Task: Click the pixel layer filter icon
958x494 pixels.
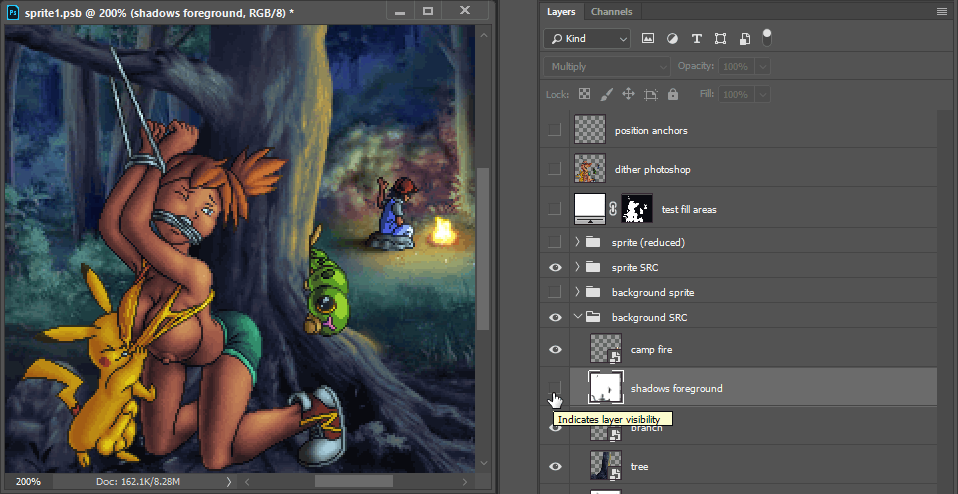Action: pos(648,39)
